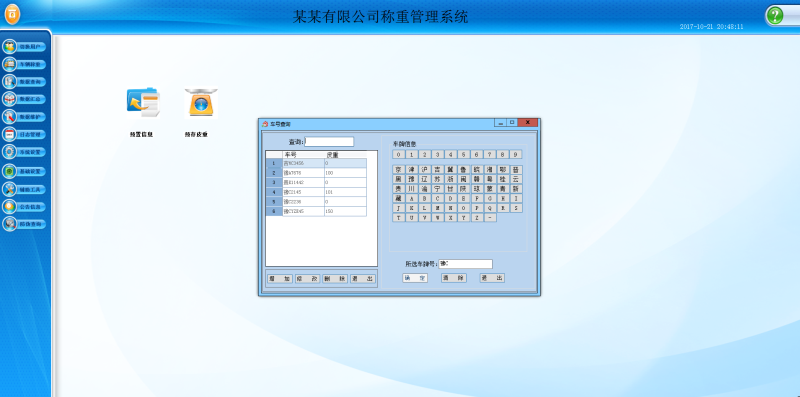The height and width of the screenshot is (397, 800).
Task: Select table row 5 number cell
Action: [274, 202]
